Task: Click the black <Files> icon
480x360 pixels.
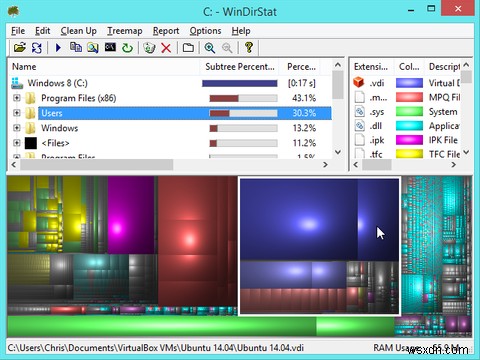Action: click(x=31, y=143)
